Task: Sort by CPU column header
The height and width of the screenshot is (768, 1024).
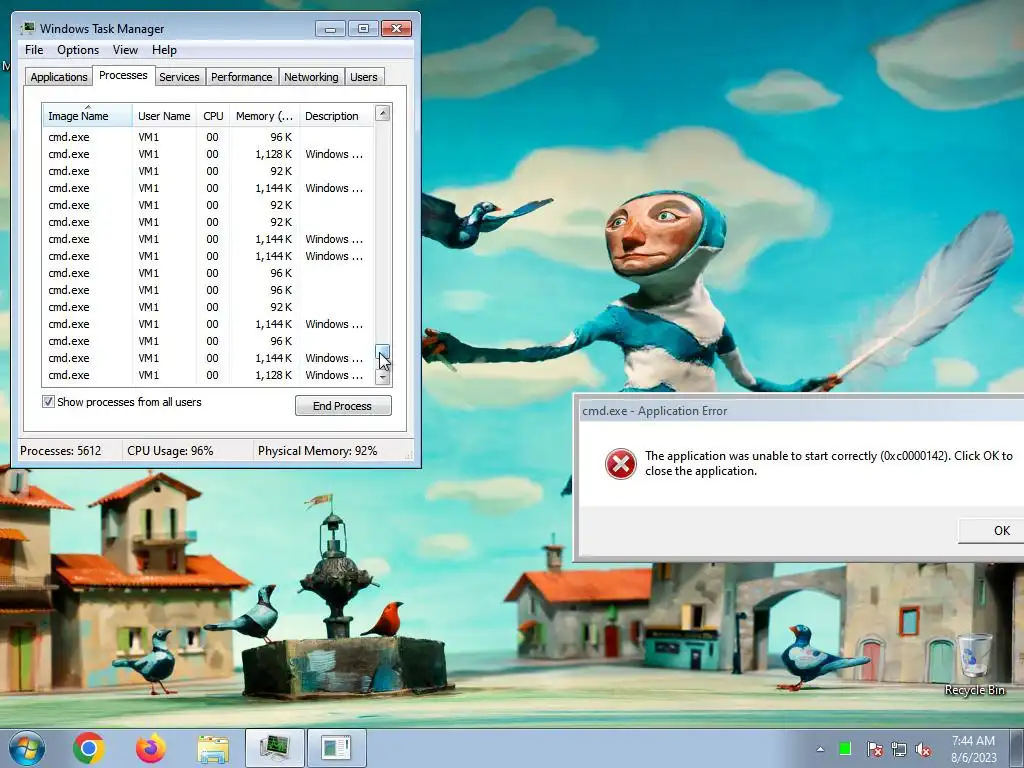Action: tap(213, 116)
